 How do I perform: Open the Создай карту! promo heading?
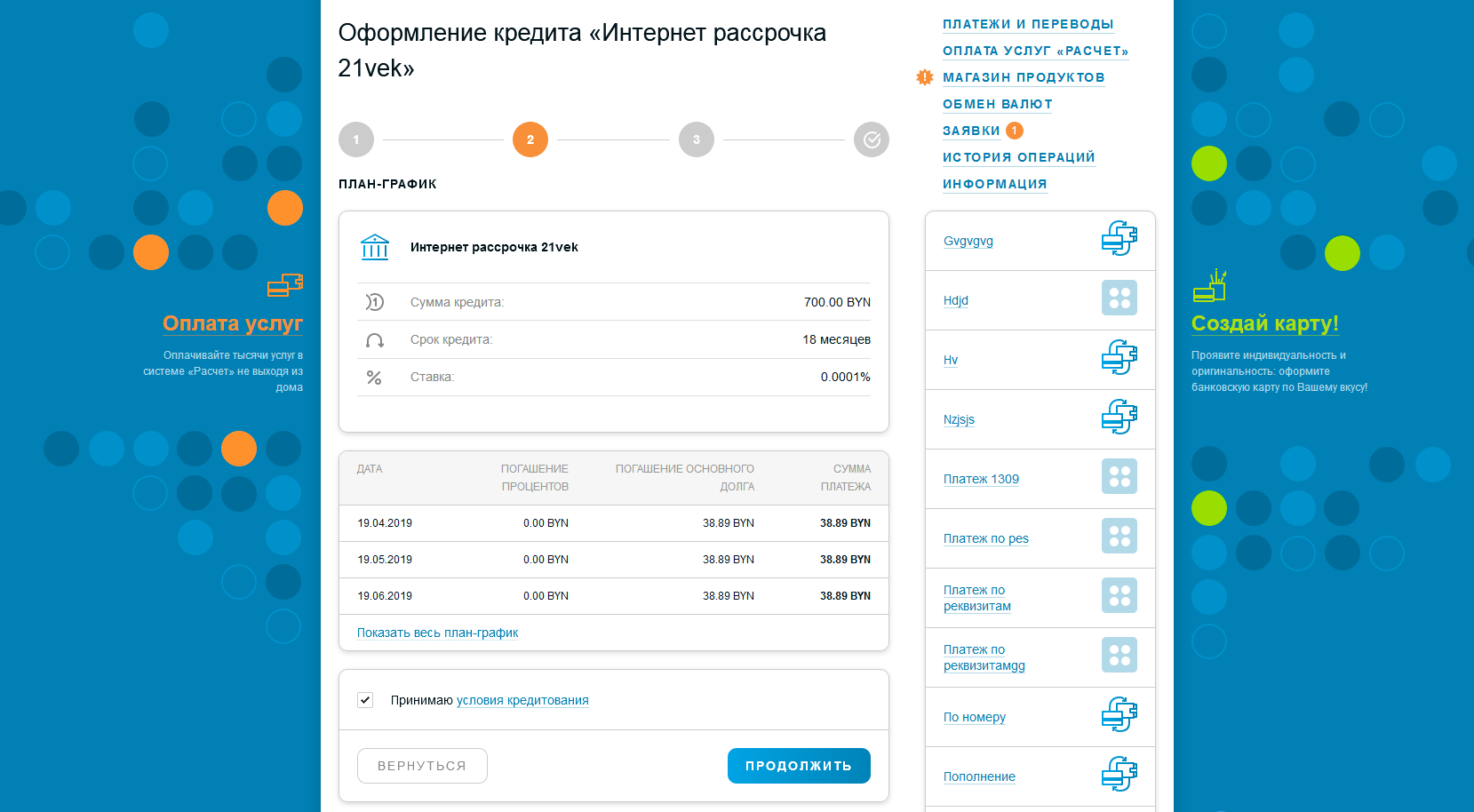pyautogui.click(x=1265, y=323)
